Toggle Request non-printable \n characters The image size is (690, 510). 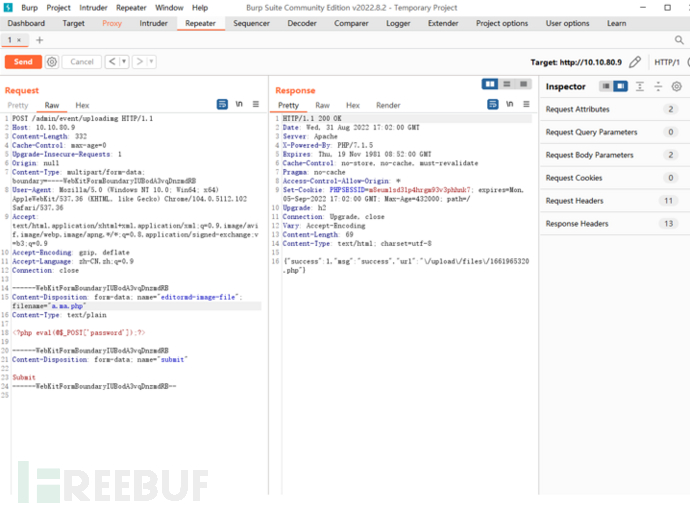click(x=239, y=104)
